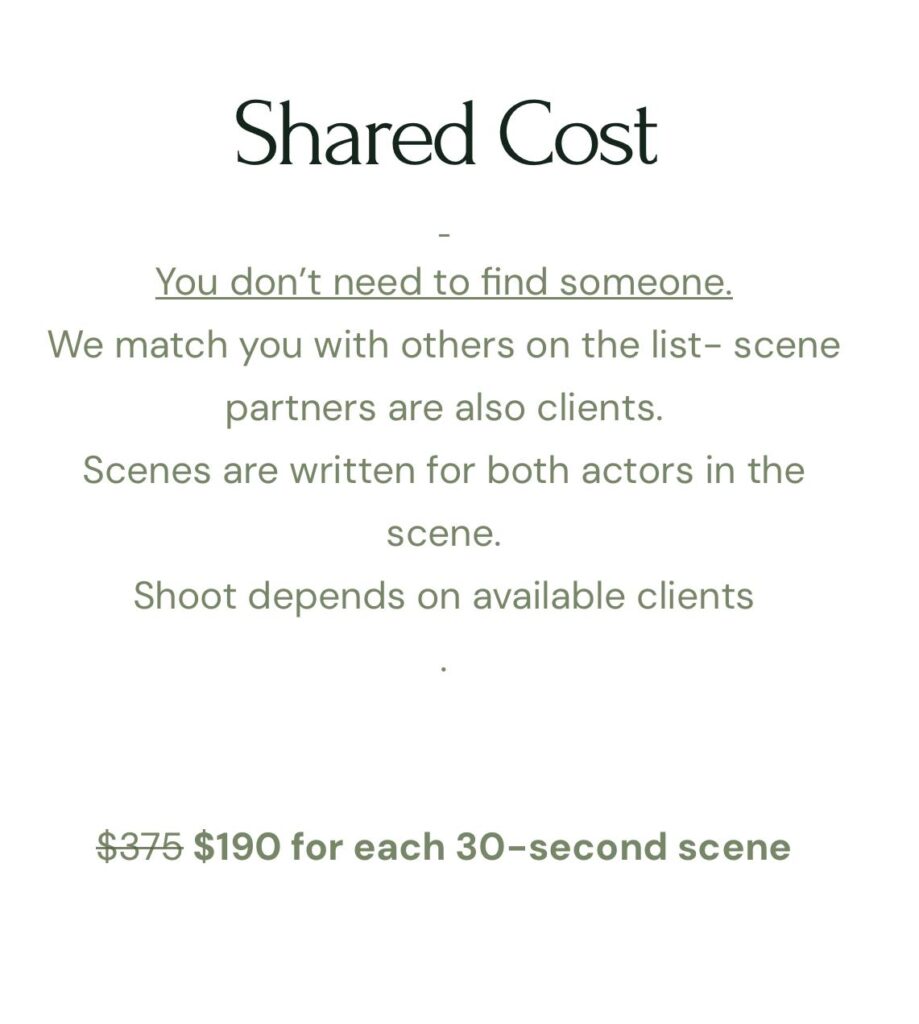Image resolution: width=919 pixels, height=1024 pixels.
Task: Click the word 'Shoot' in the last sentence
Action: (185, 596)
